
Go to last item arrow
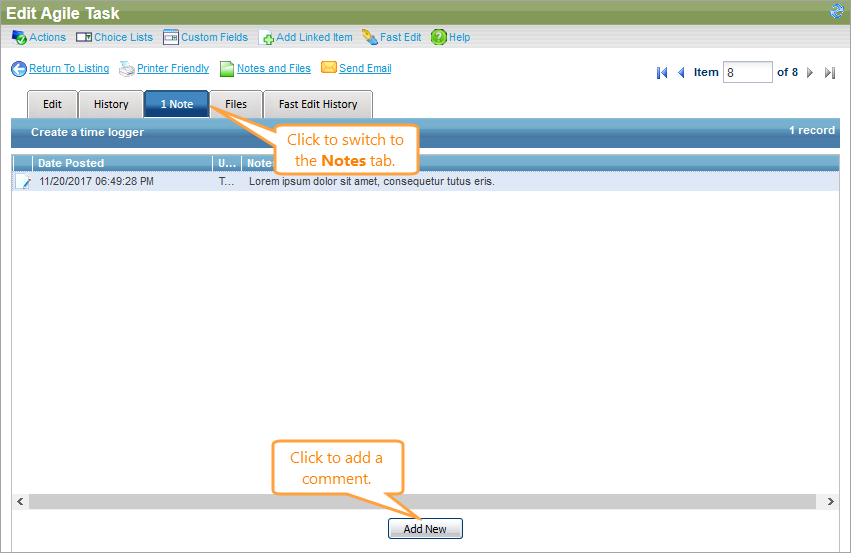[x=829, y=73]
